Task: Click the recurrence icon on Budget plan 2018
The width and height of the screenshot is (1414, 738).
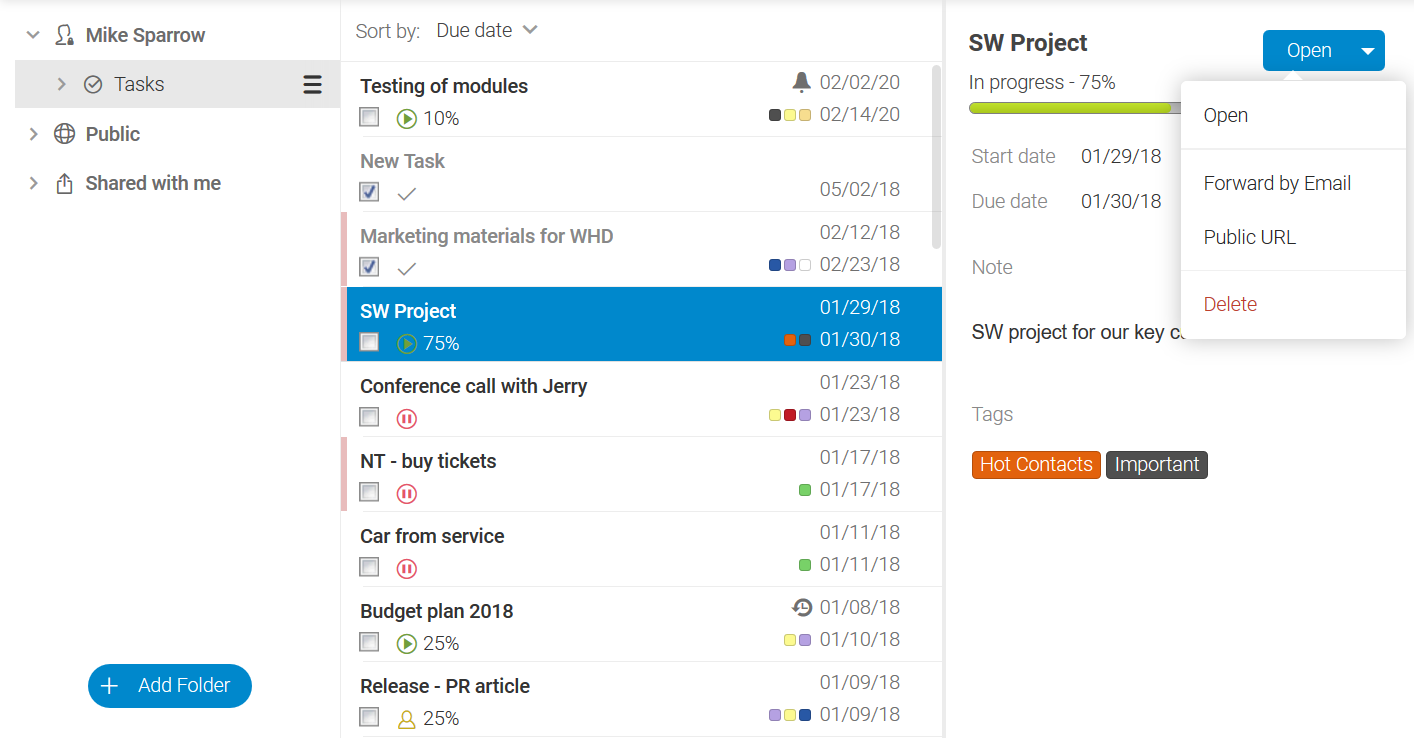Action: click(803, 608)
